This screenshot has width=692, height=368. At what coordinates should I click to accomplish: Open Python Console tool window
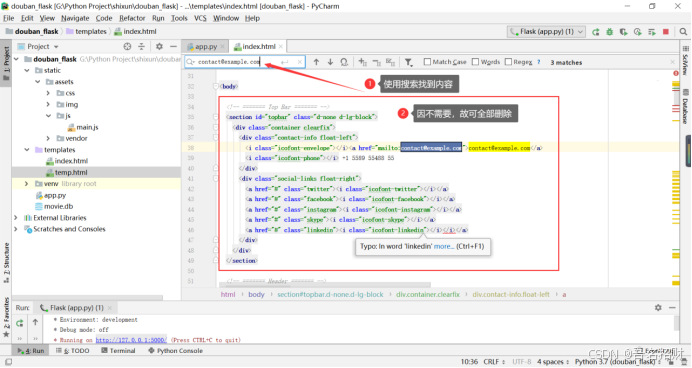click(175, 351)
